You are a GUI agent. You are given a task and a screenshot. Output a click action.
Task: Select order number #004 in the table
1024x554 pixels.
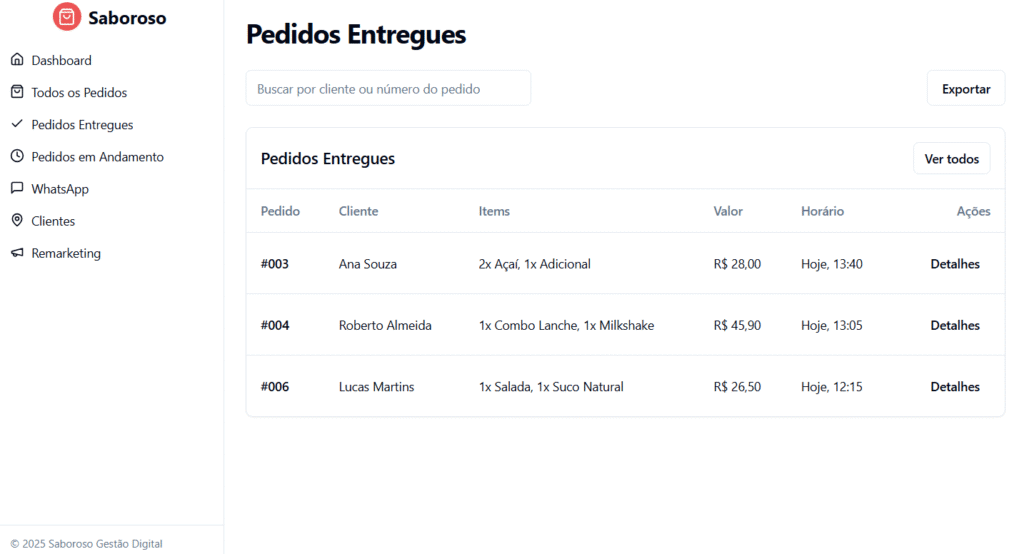point(275,325)
